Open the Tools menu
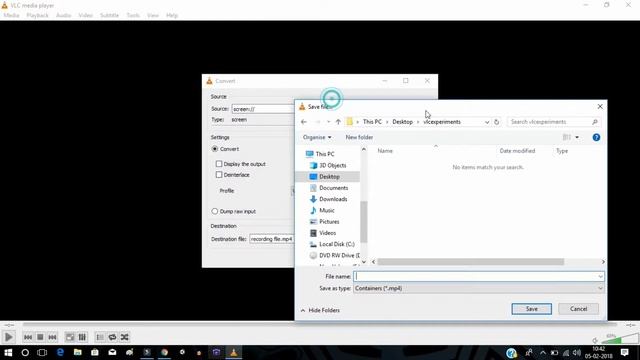640x360 pixels. pyautogui.click(x=133, y=15)
